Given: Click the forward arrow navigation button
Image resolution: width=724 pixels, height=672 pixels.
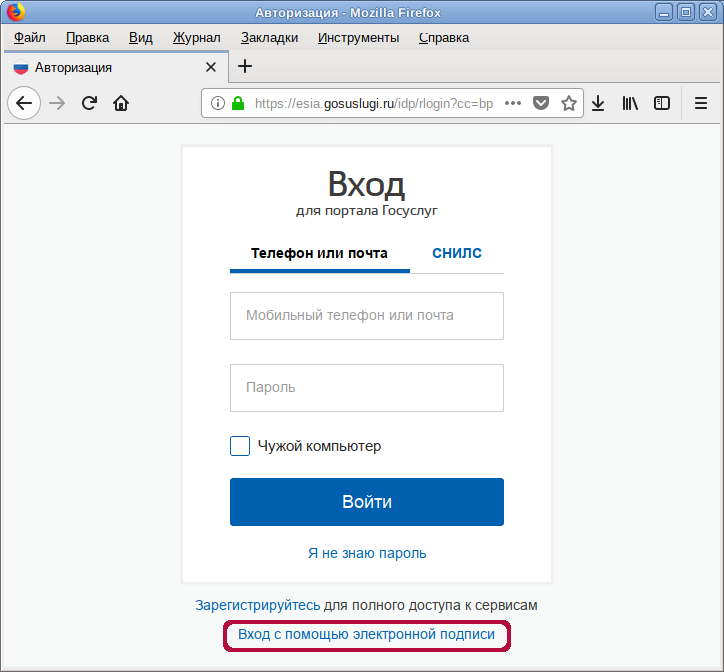Looking at the screenshot, I should [x=57, y=103].
